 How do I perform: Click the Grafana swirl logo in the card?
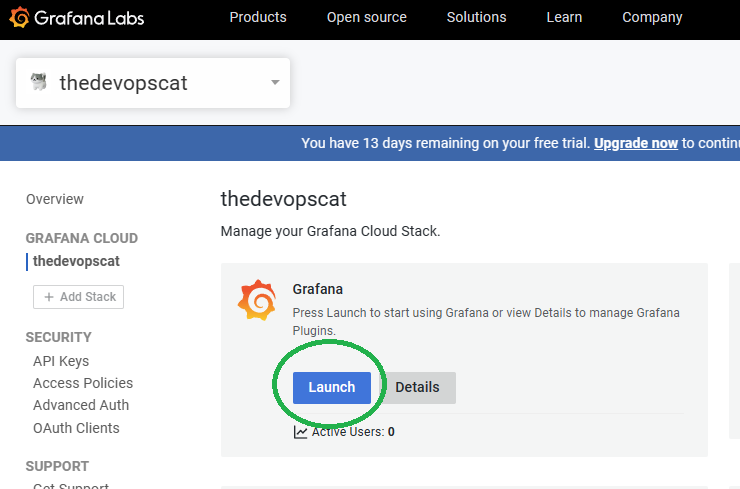pyautogui.click(x=257, y=300)
